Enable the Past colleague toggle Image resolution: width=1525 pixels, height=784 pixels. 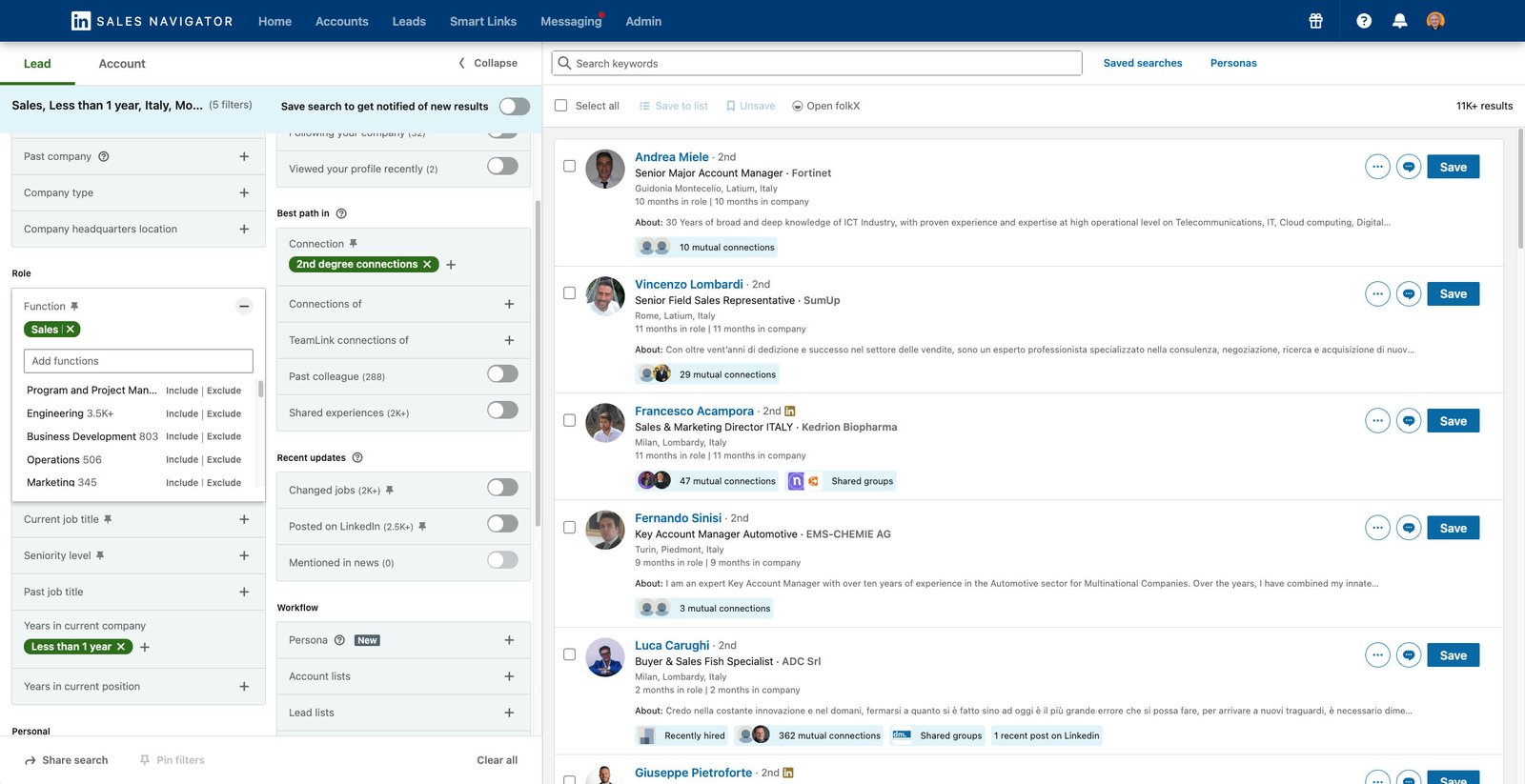tap(502, 374)
